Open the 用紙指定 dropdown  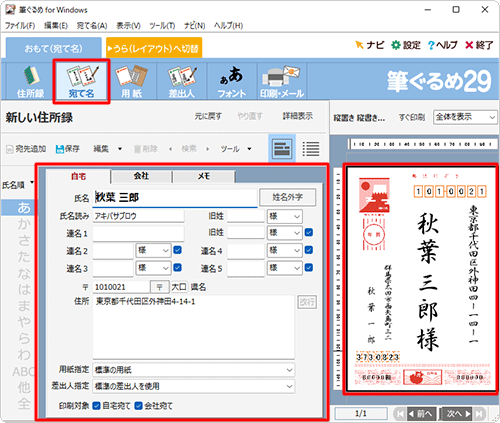[x=193, y=370]
